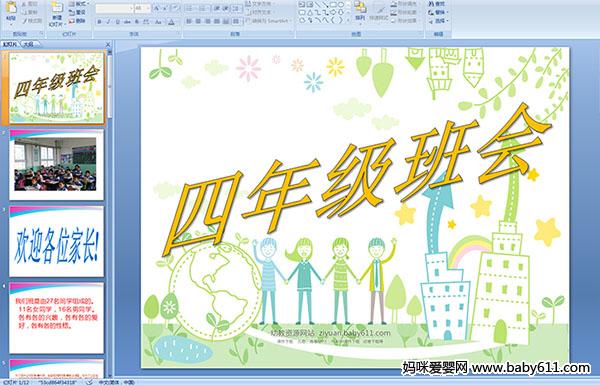Click the Replace (替换) button
600x385 pixels.
pos(437,13)
